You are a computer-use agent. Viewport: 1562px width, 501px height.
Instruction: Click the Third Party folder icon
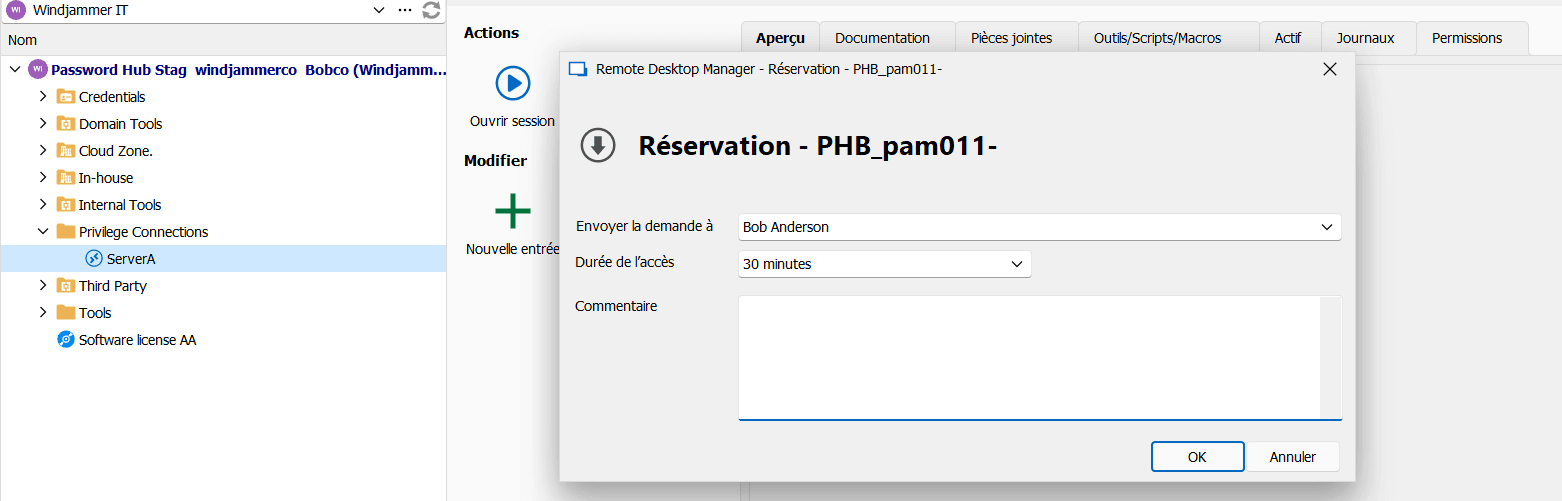(x=66, y=286)
